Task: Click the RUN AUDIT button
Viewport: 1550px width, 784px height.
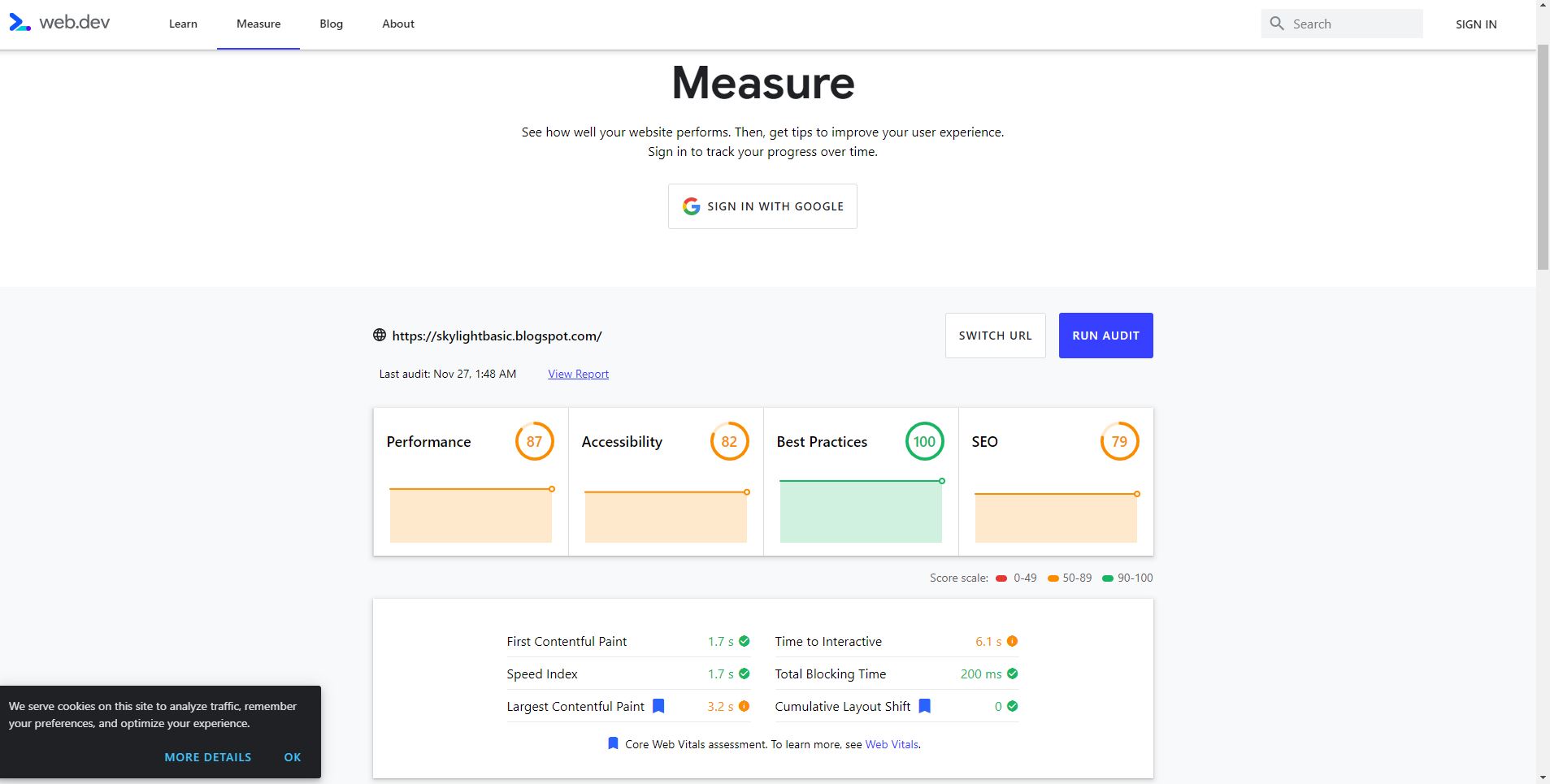Action: click(x=1105, y=336)
